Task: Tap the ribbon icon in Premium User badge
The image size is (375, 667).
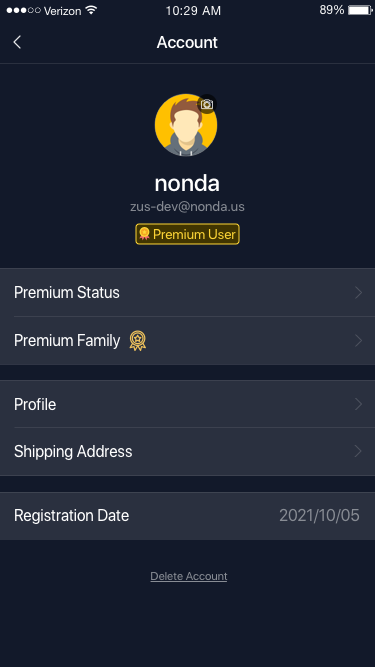Action: 145,234
